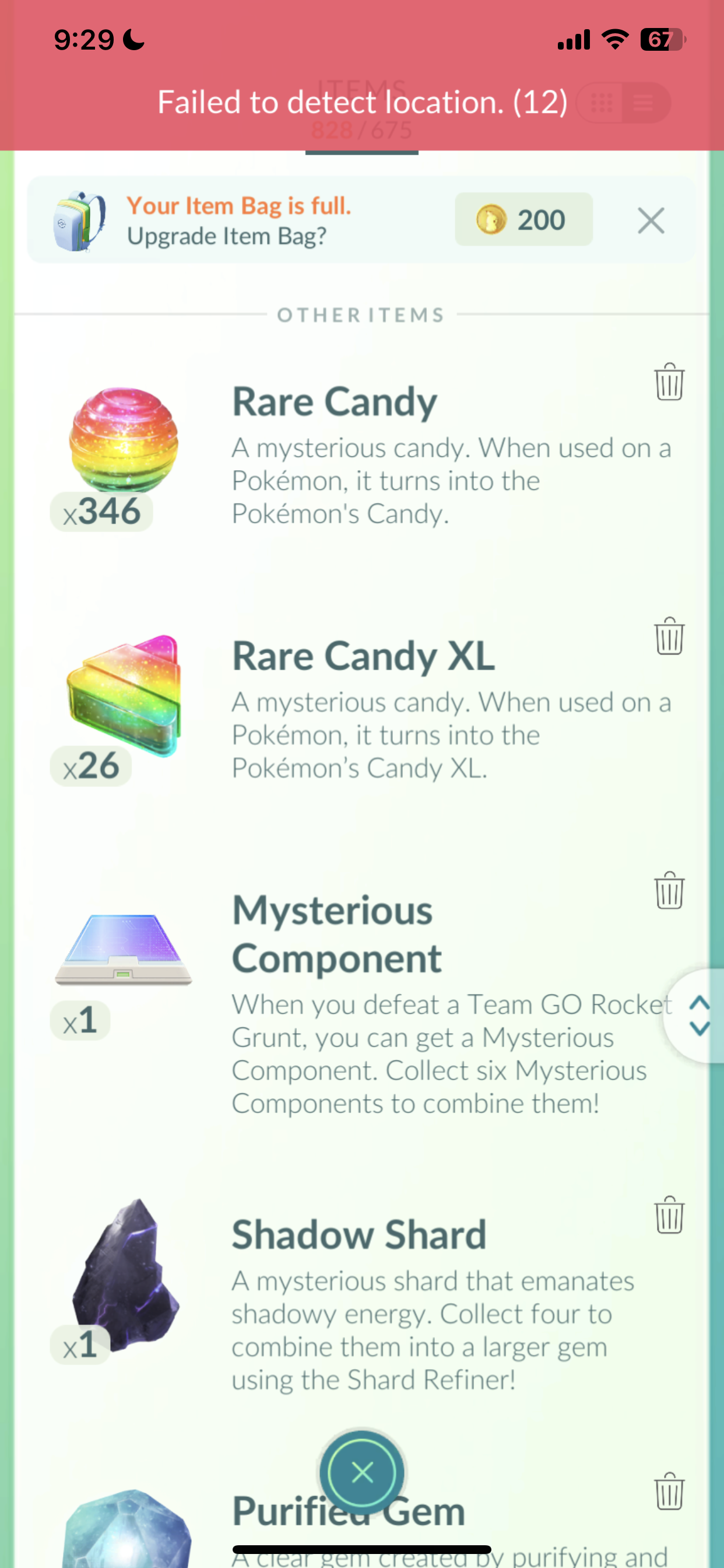Open the Shadow Shard title
724x1568 pixels.
click(359, 1234)
